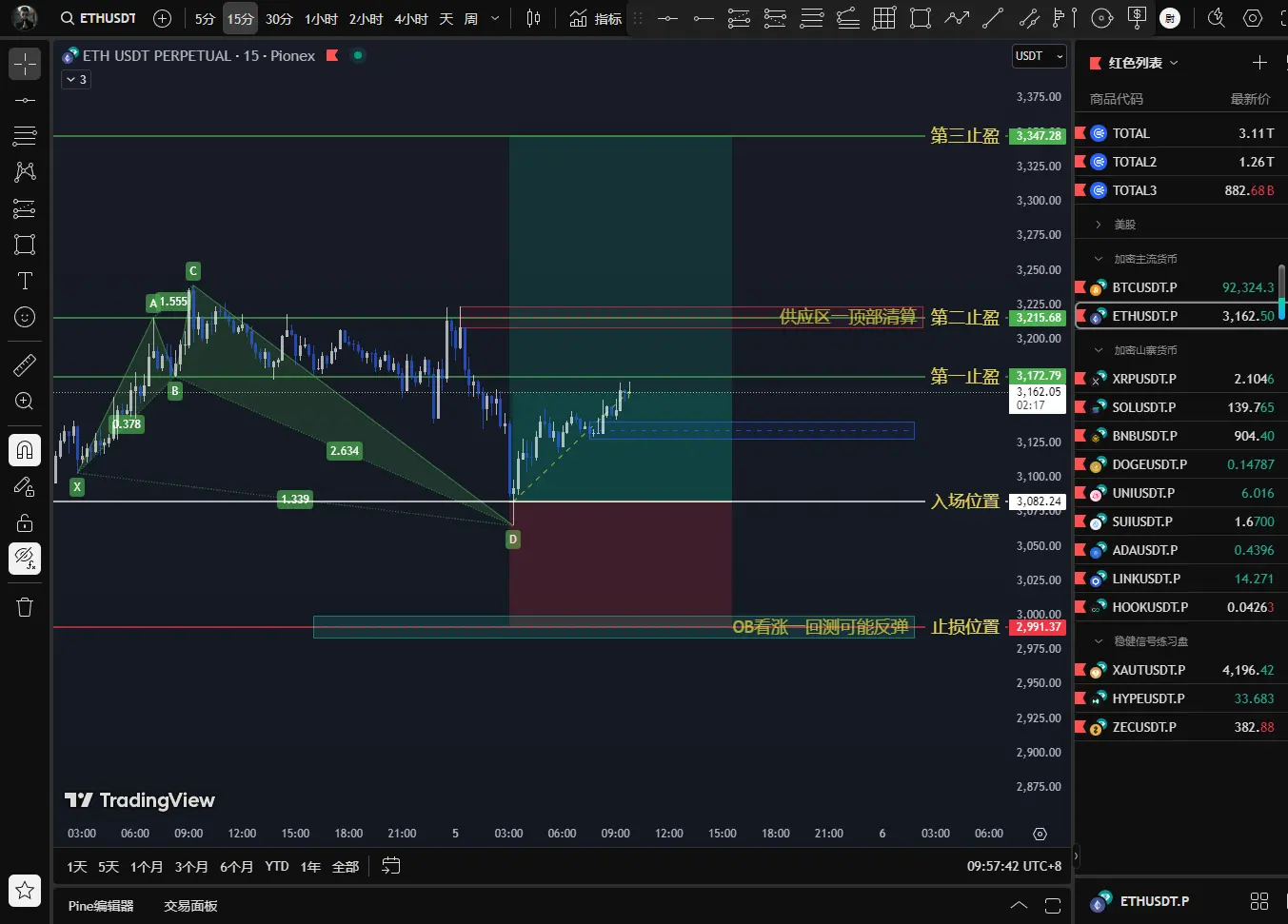Open the timeframe interval dropdown arrow
Screen dimensions: 1288x924
[495, 18]
